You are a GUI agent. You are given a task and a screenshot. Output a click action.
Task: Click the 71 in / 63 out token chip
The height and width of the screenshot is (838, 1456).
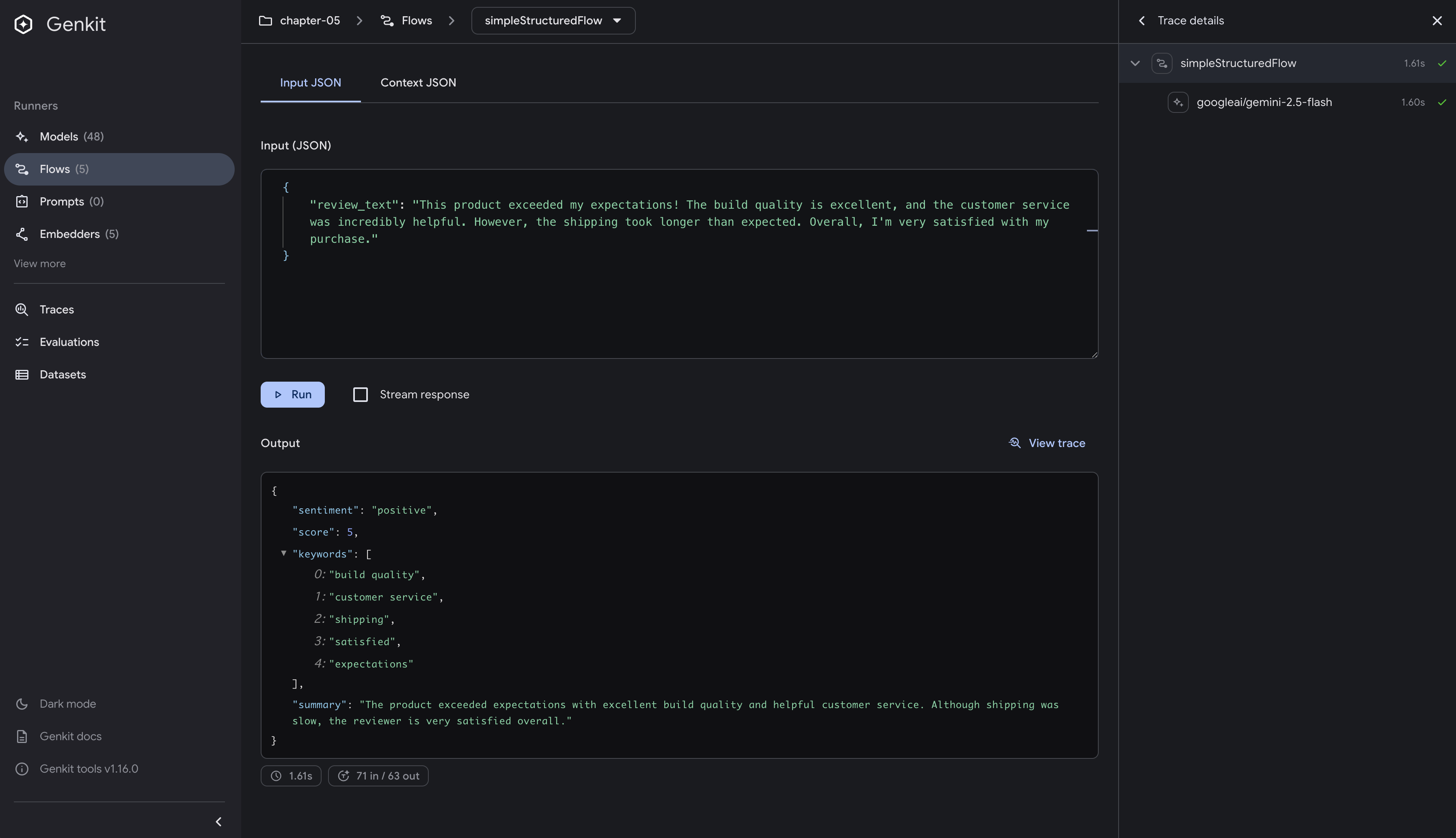click(x=378, y=776)
